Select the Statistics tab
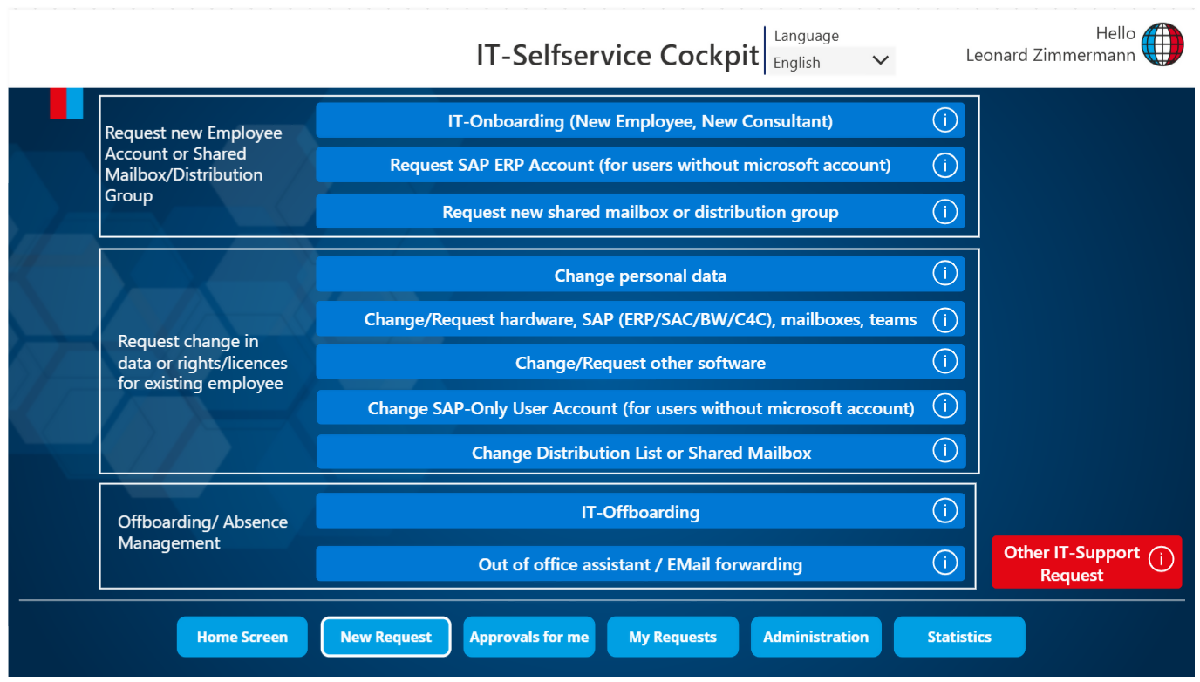The image size is (1200, 682). click(959, 637)
